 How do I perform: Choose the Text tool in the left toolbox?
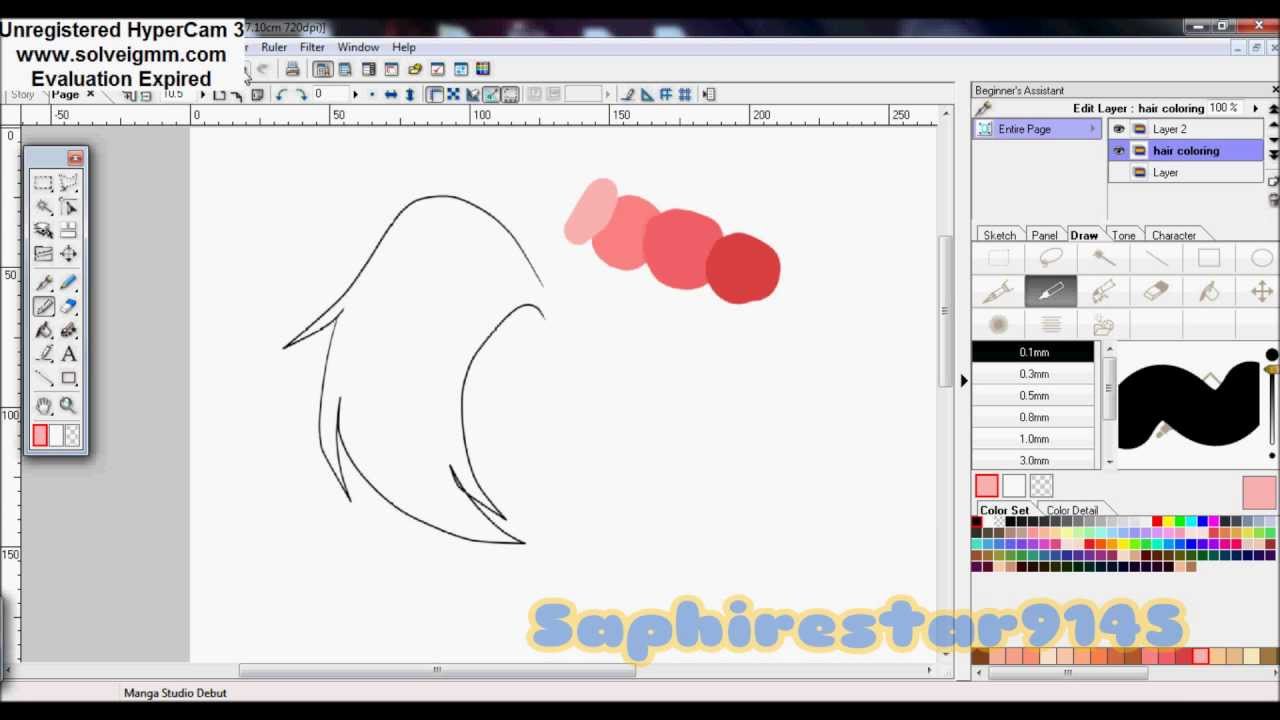pyautogui.click(x=67, y=354)
